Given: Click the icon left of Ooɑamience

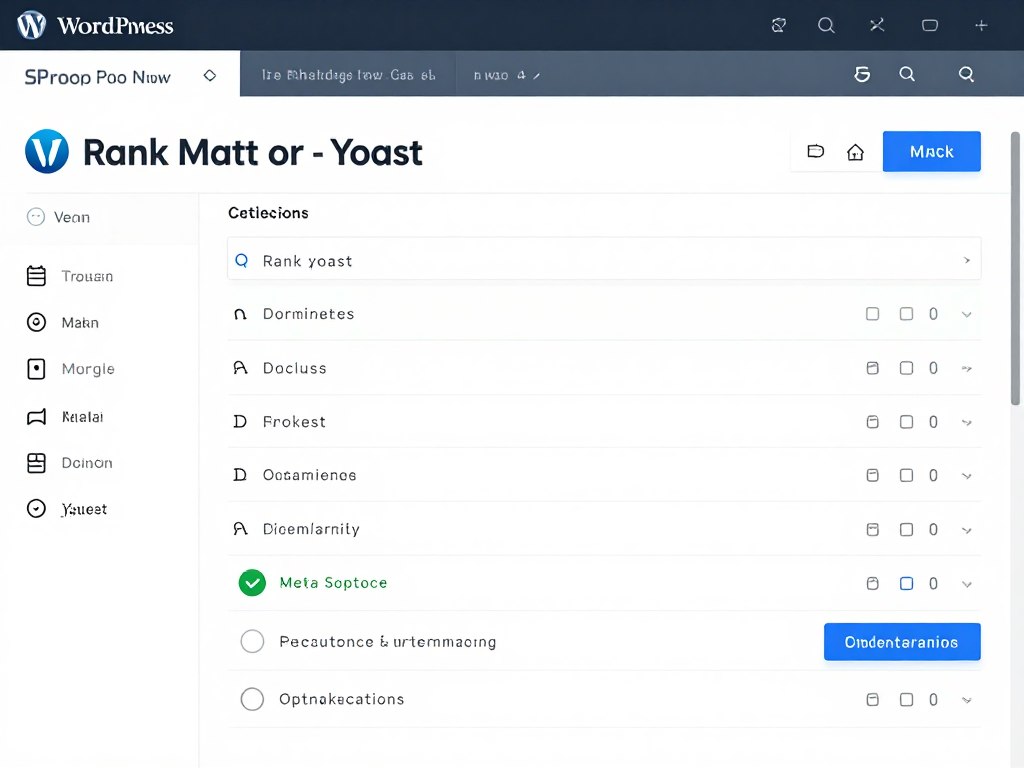Looking at the screenshot, I should tap(240, 475).
